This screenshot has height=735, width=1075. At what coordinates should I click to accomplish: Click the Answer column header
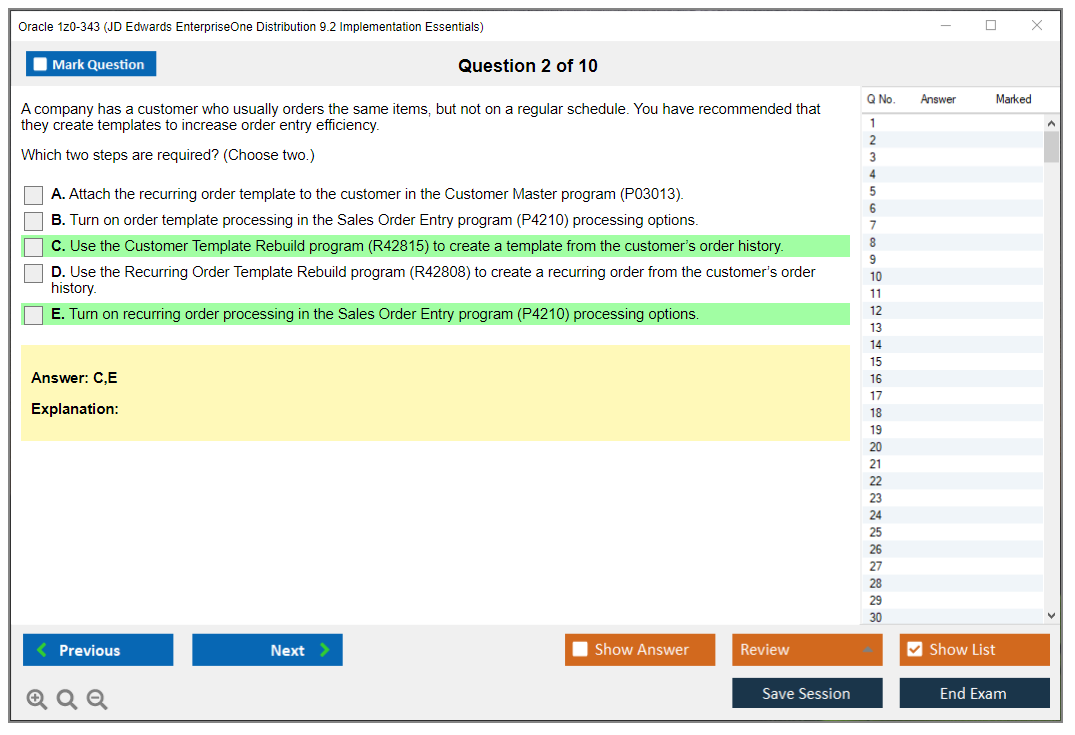938,99
